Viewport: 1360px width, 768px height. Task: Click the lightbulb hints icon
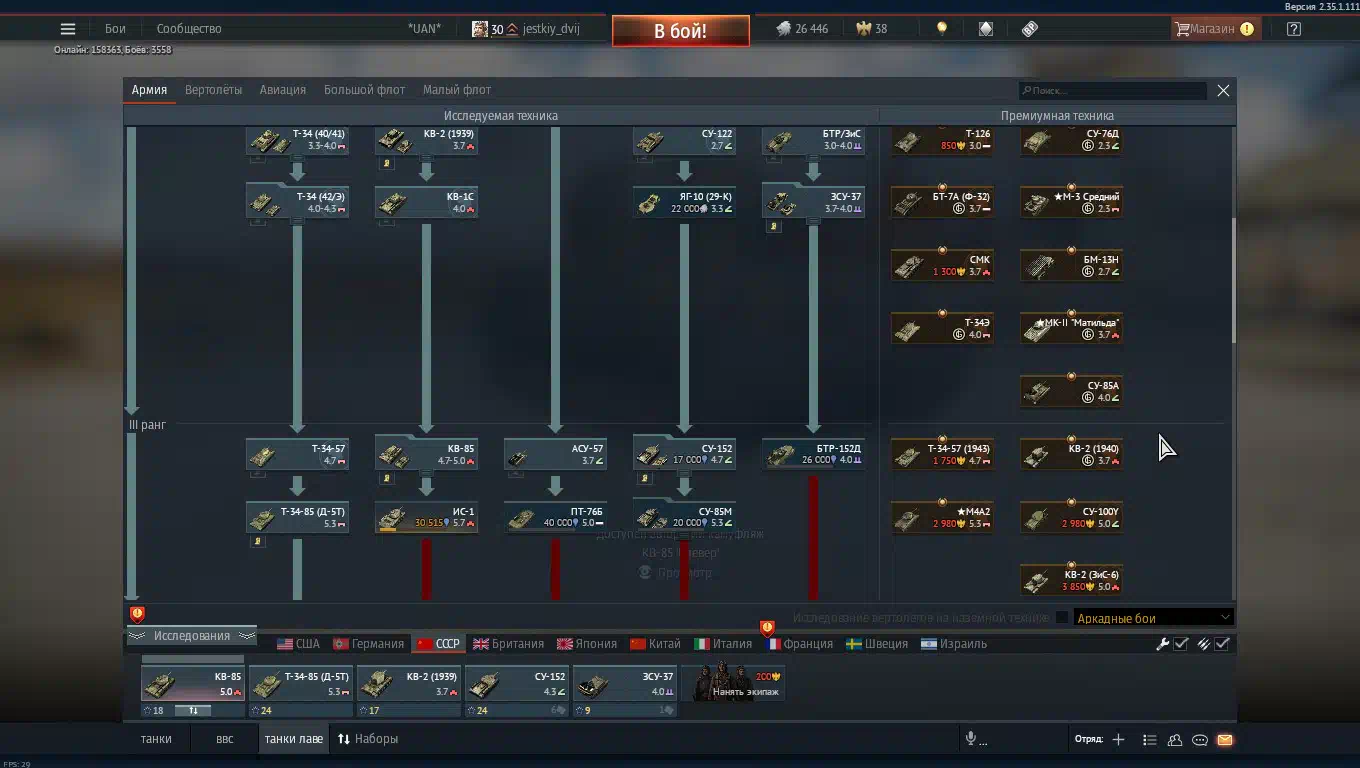tap(941, 29)
